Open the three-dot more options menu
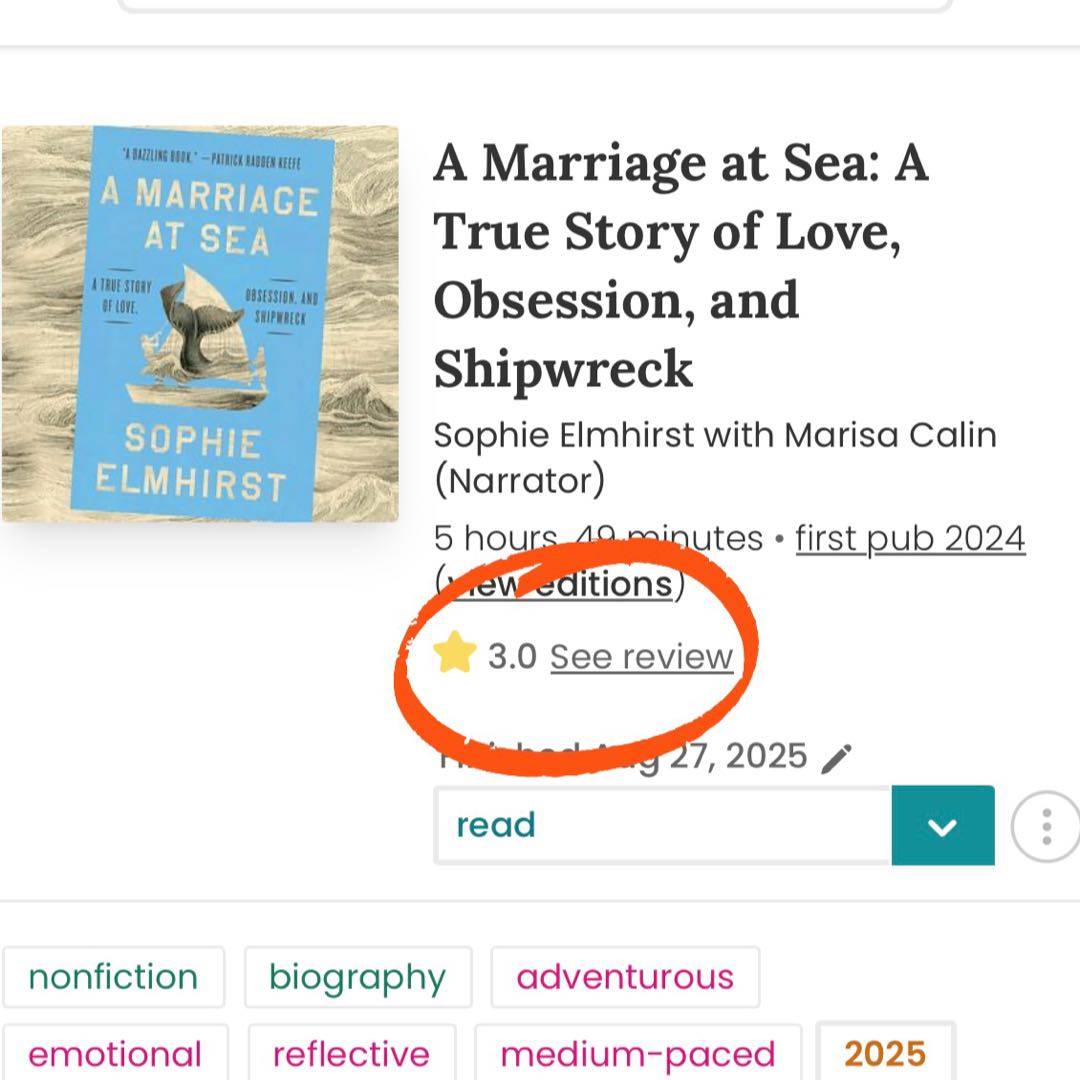 pos(1046,826)
